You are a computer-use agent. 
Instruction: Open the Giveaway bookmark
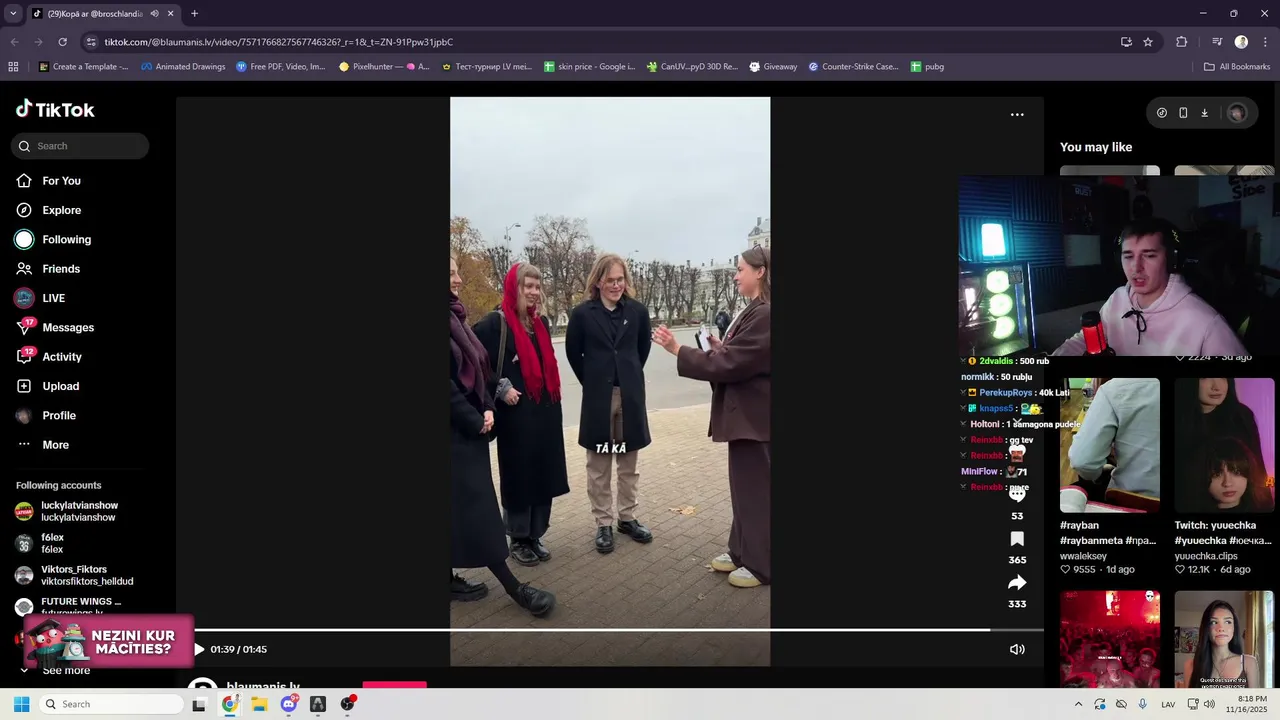(772, 67)
